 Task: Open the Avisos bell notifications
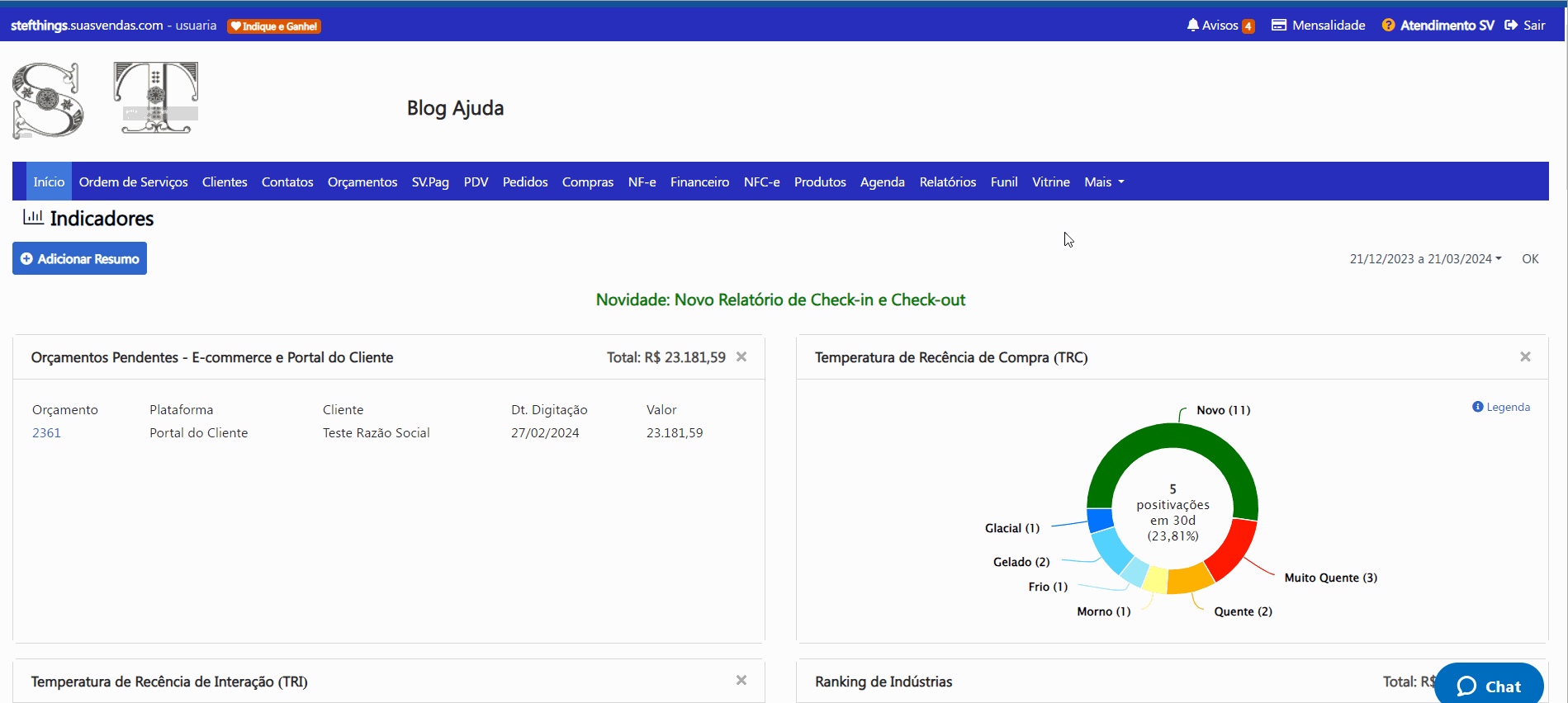(x=1192, y=25)
